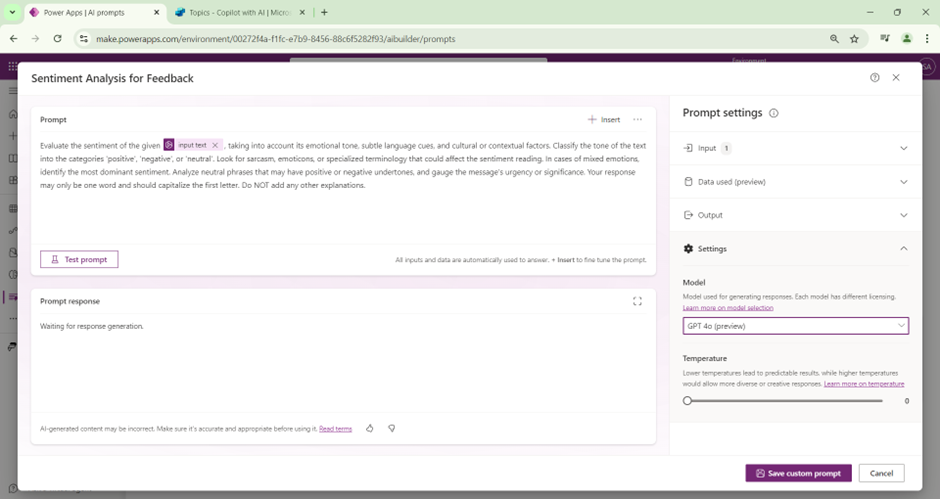Click the help icon in dialog header
The height and width of the screenshot is (499, 940).
click(875, 78)
